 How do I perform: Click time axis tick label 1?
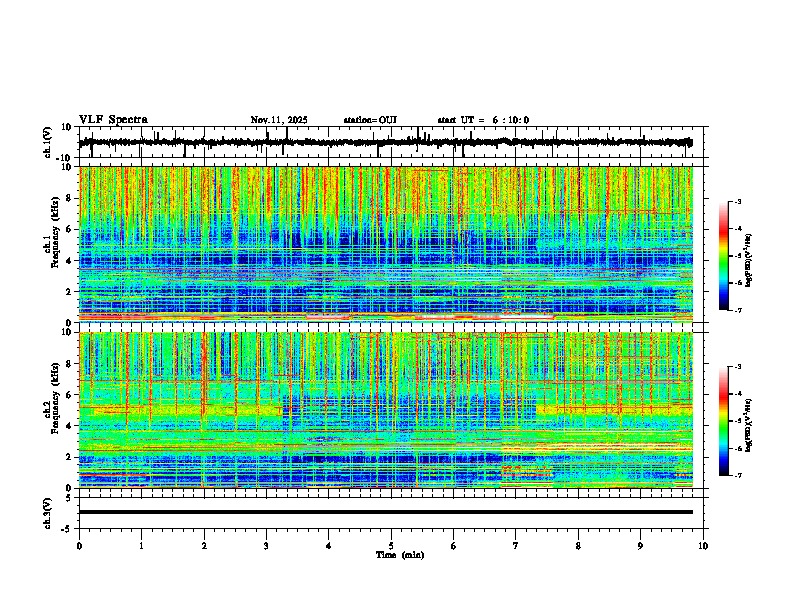tap(141, 546)
